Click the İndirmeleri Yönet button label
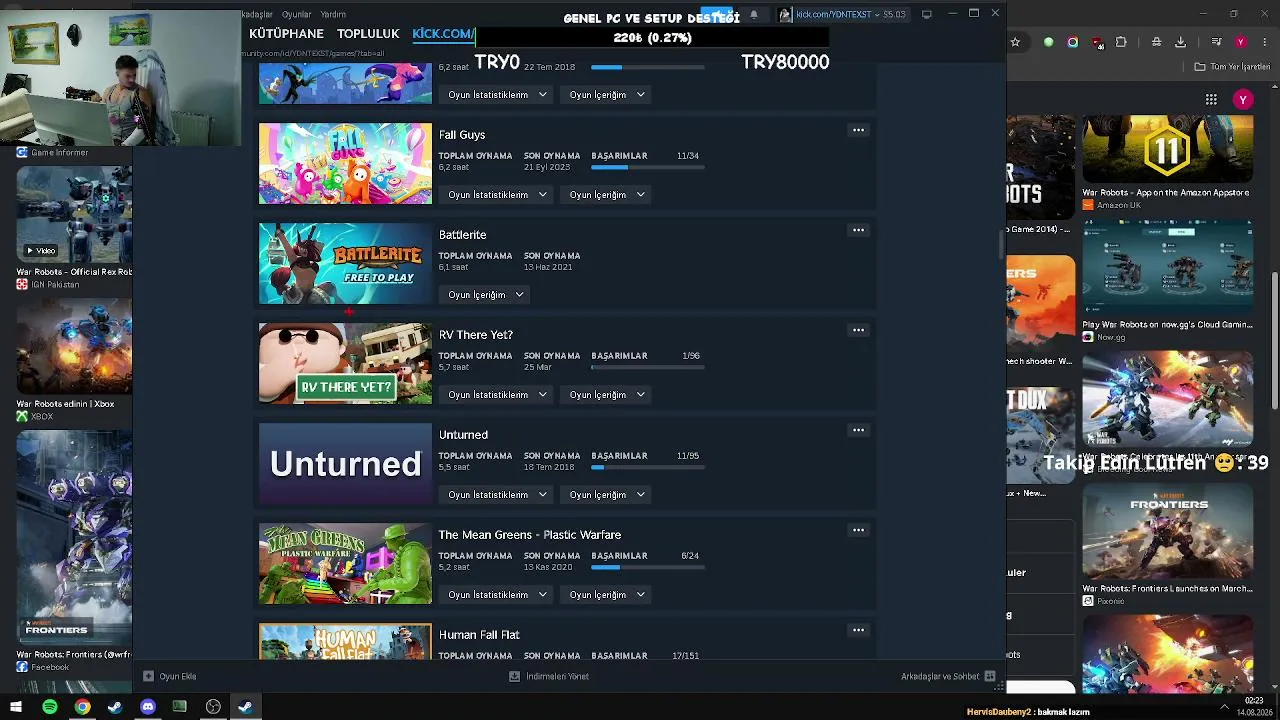This screenshot has height=720, width=1280. 558,677
